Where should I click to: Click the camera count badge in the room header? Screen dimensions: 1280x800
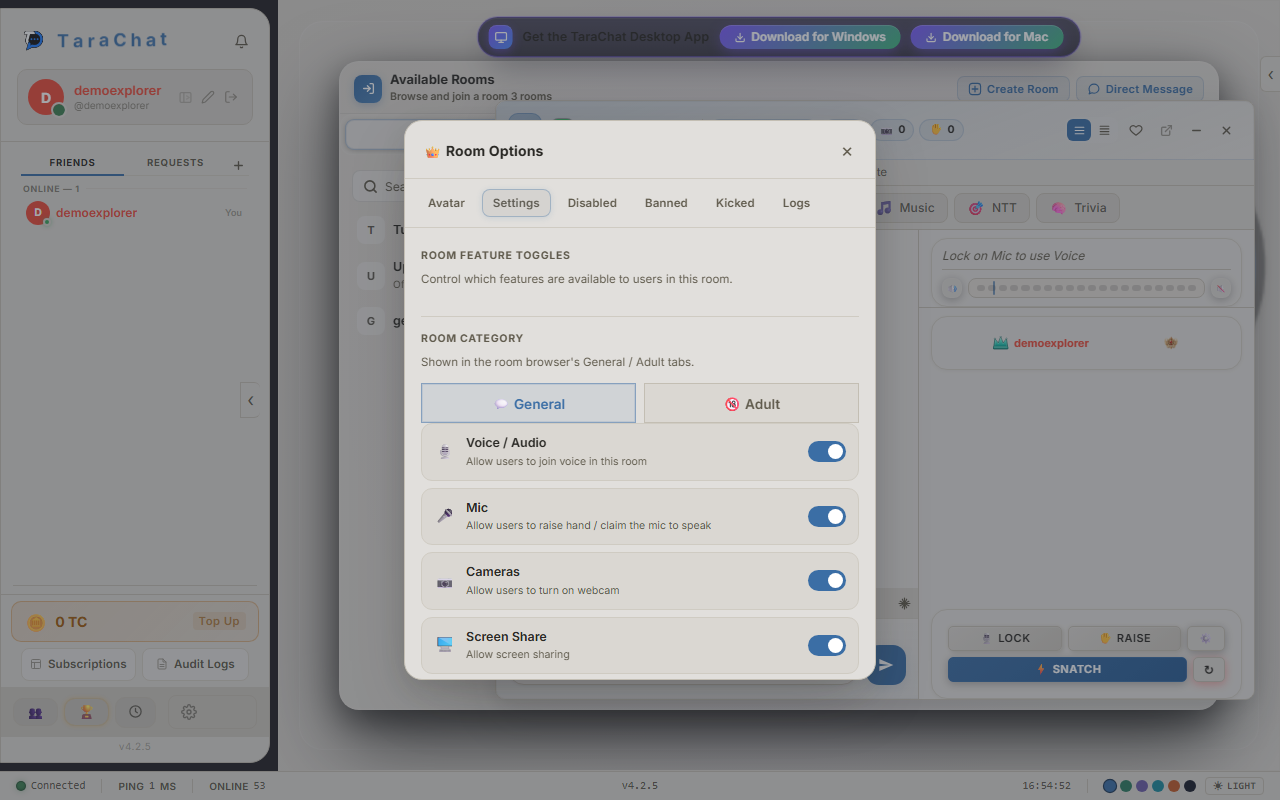893,129
